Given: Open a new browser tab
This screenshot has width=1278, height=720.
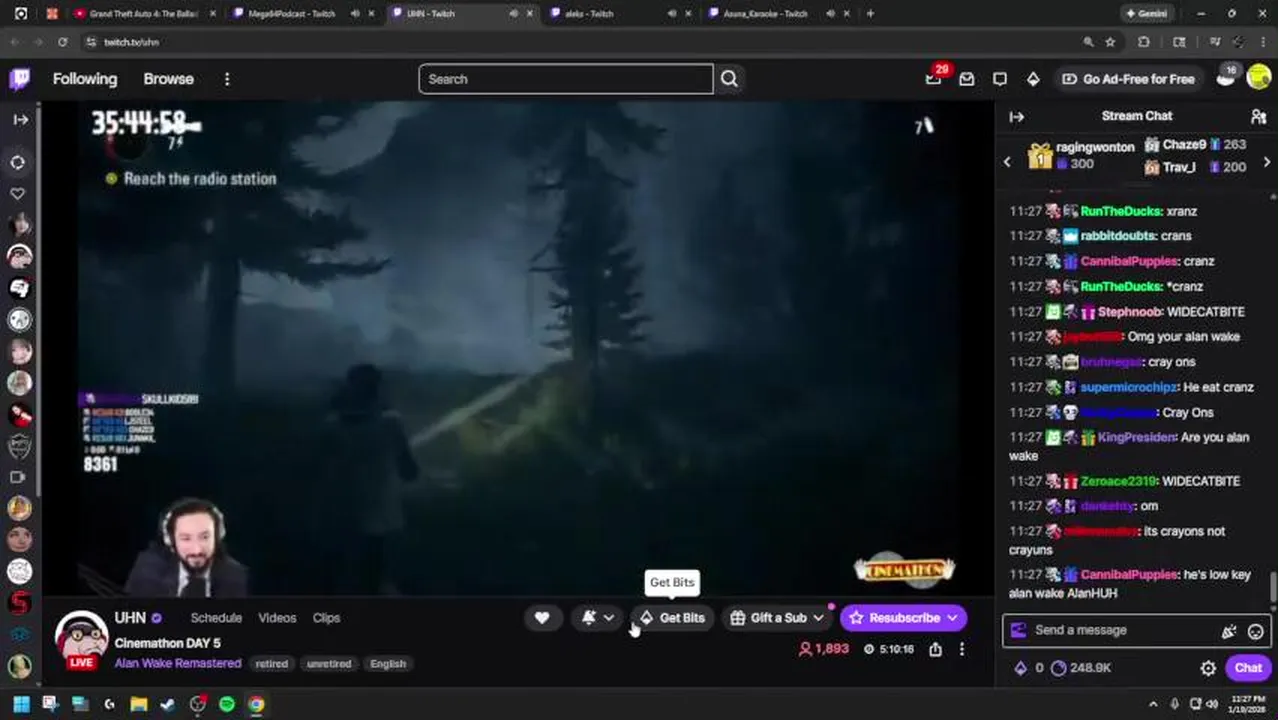Looking at the screenshot, I should pos(870,14).
